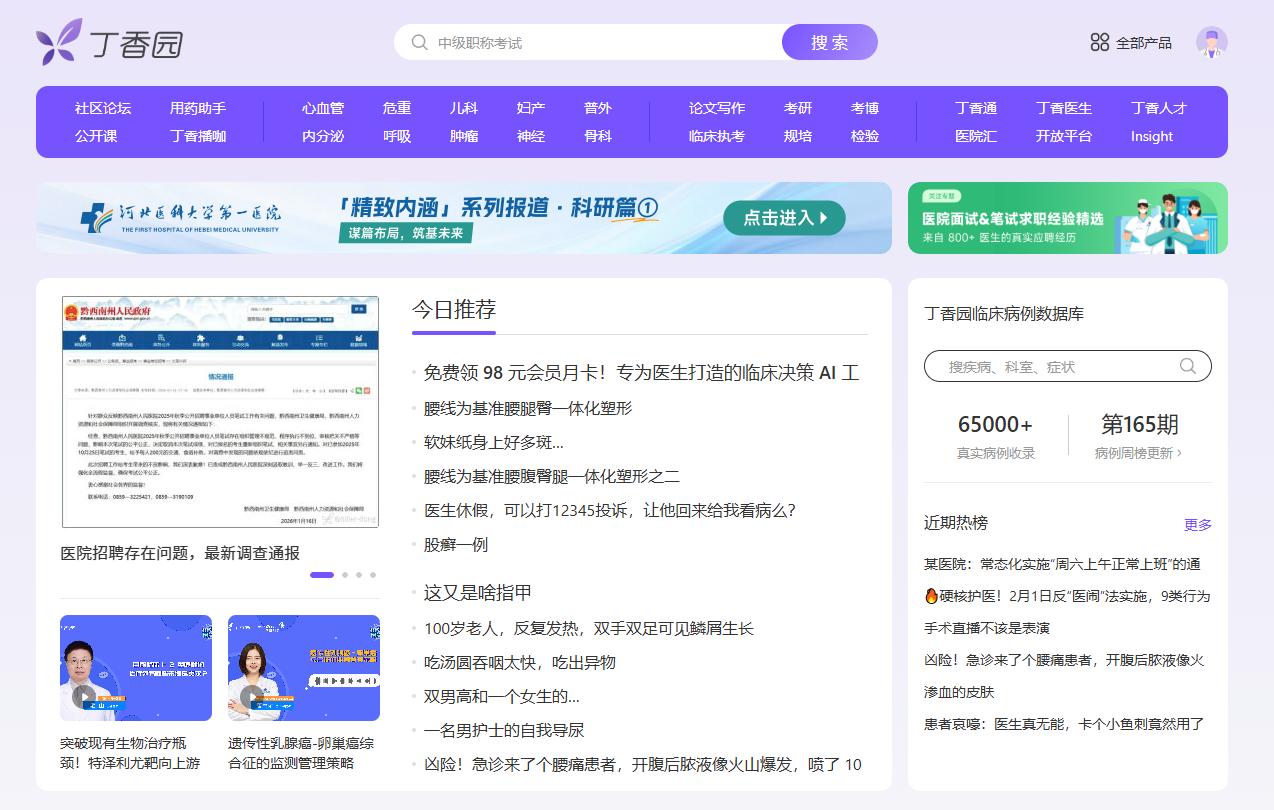Click the magnifier icon in the top search bar
This screenshot has height=810, width=1274.
(x=419, y=42)
